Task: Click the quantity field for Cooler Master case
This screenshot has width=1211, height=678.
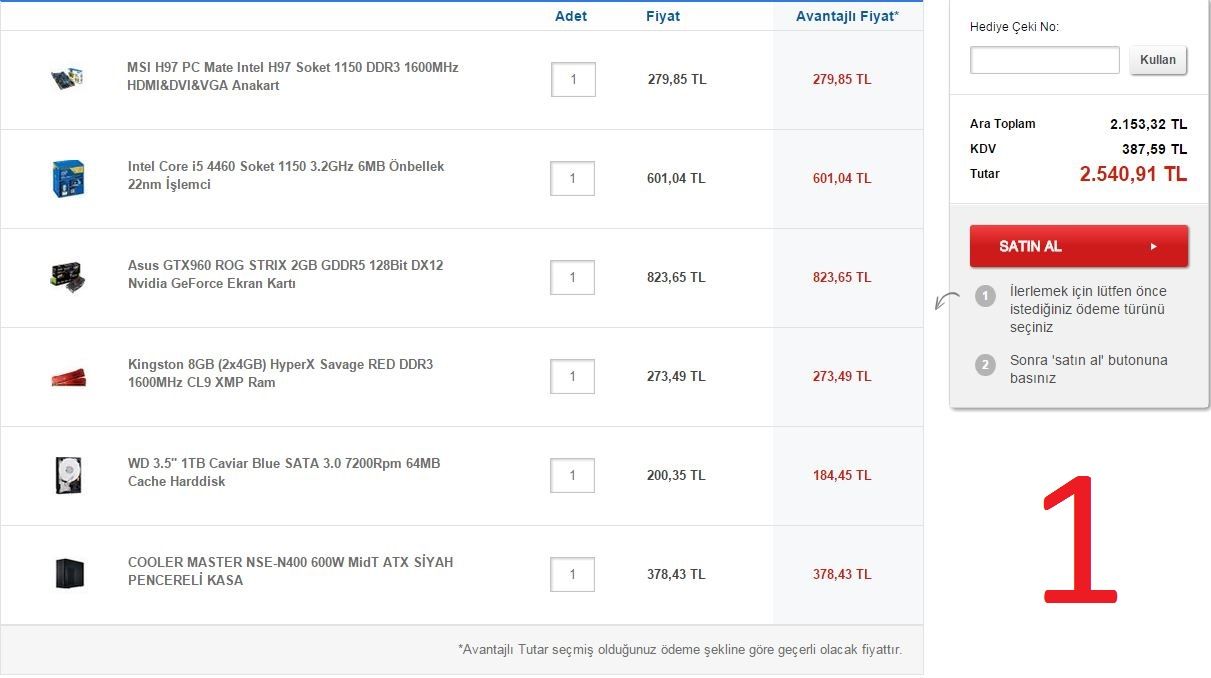Action: point(573,574)
